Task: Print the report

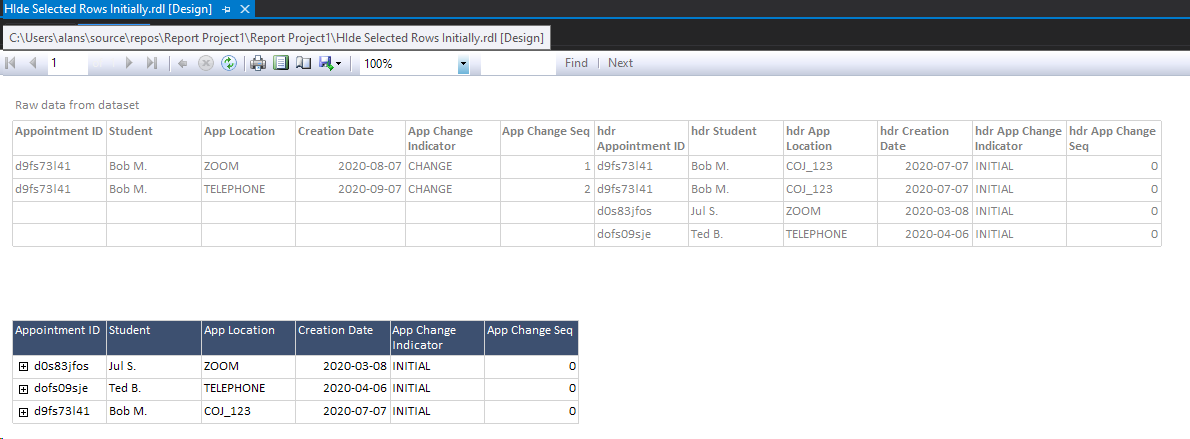Action: point(258,64)
